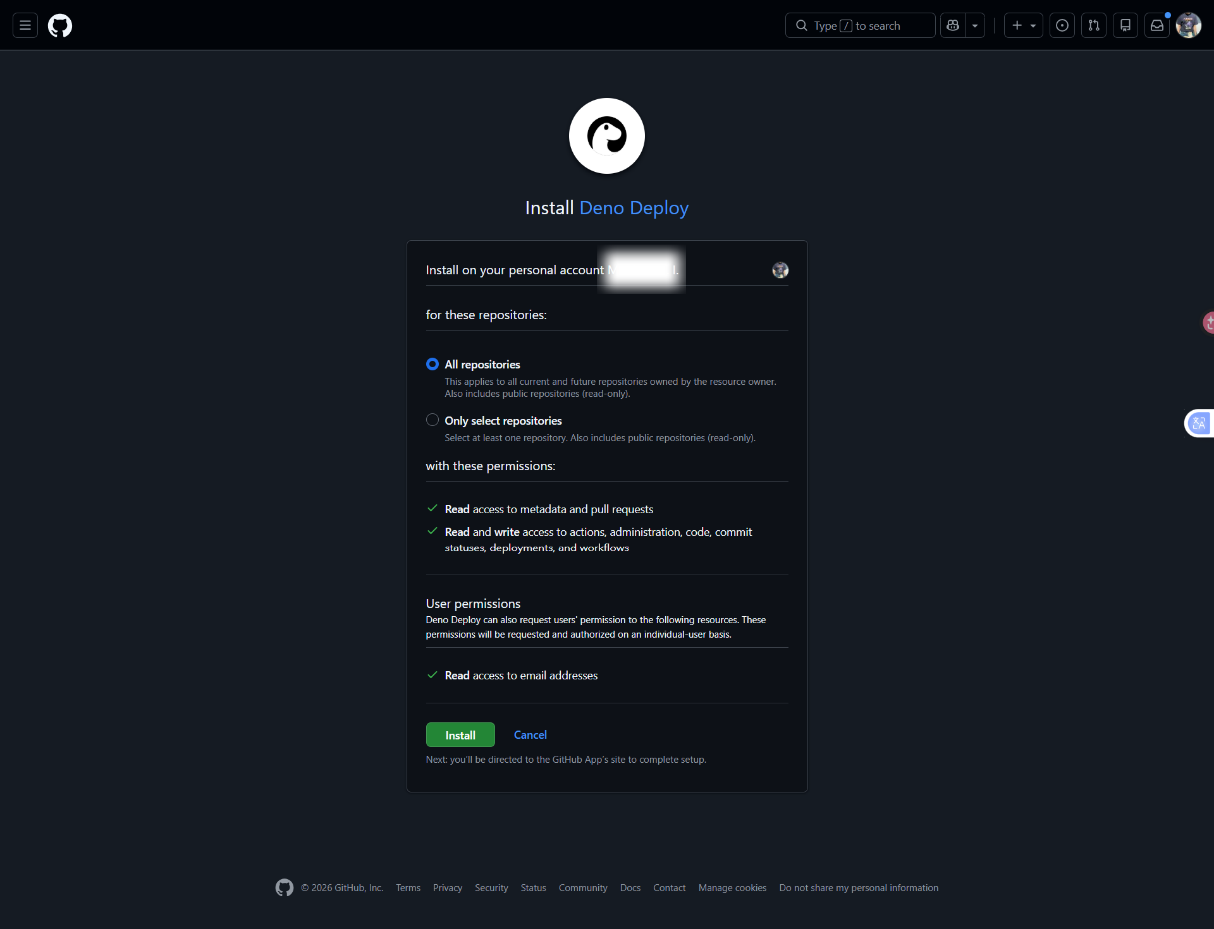Viewport: 1214px width, 929px height.
Task: View your issues icon in header
Action: 1062,25
